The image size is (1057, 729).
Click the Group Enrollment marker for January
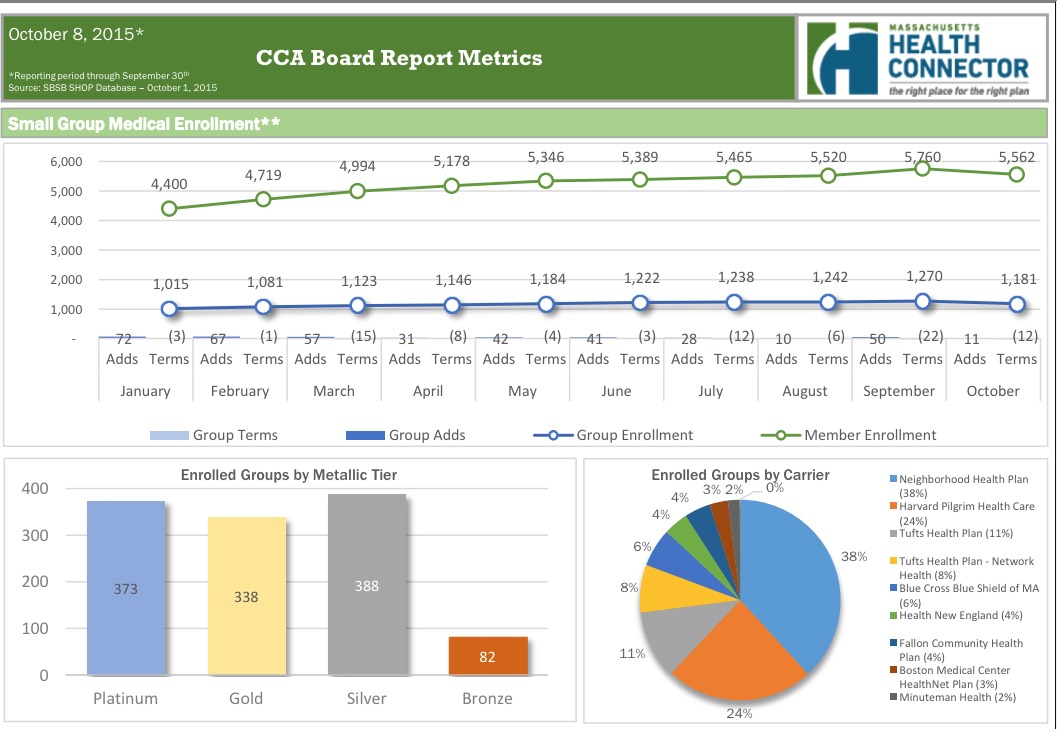tap(169, 309)
